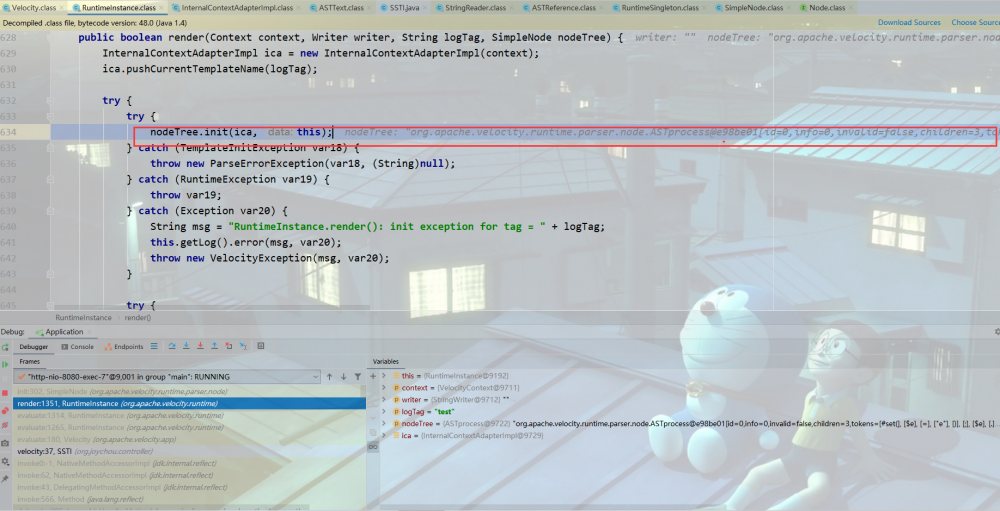Toggle the watches glasses icon in Variables
Image resolution: width=1000 pixels, height=511 pixels.
coord(374,447)
